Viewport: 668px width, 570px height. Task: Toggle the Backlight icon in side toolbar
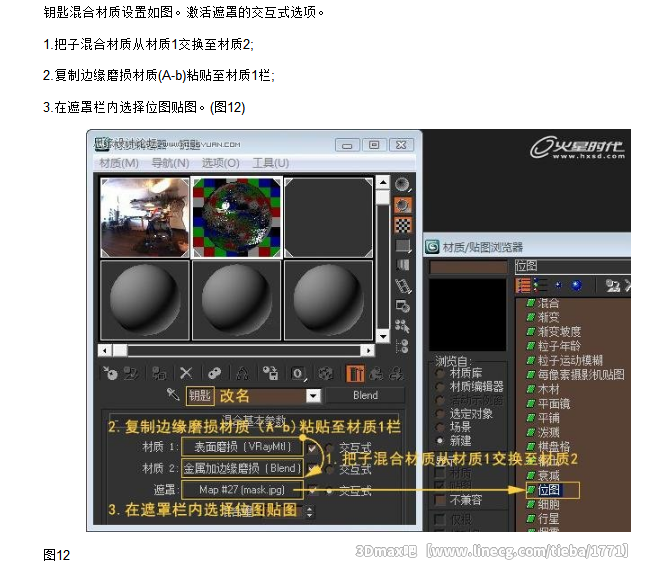tap(402, 205)
